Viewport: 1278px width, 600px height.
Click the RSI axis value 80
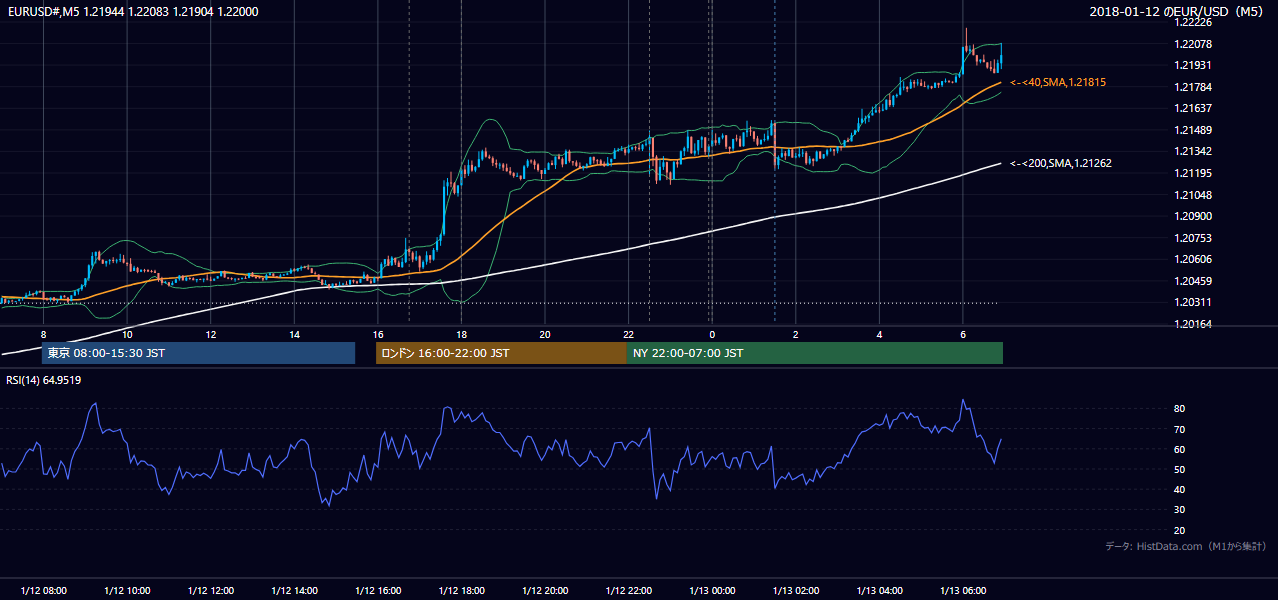(x=1180, y=409)
